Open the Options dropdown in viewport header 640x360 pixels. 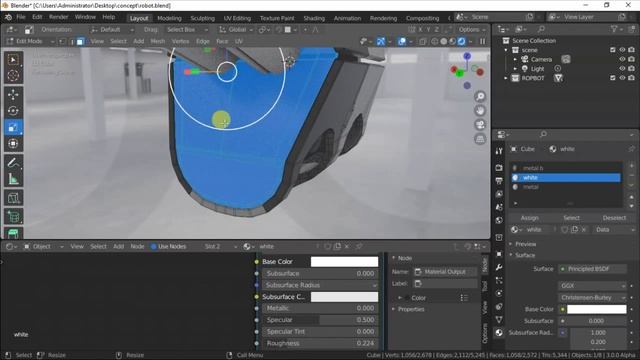point(471,30)
